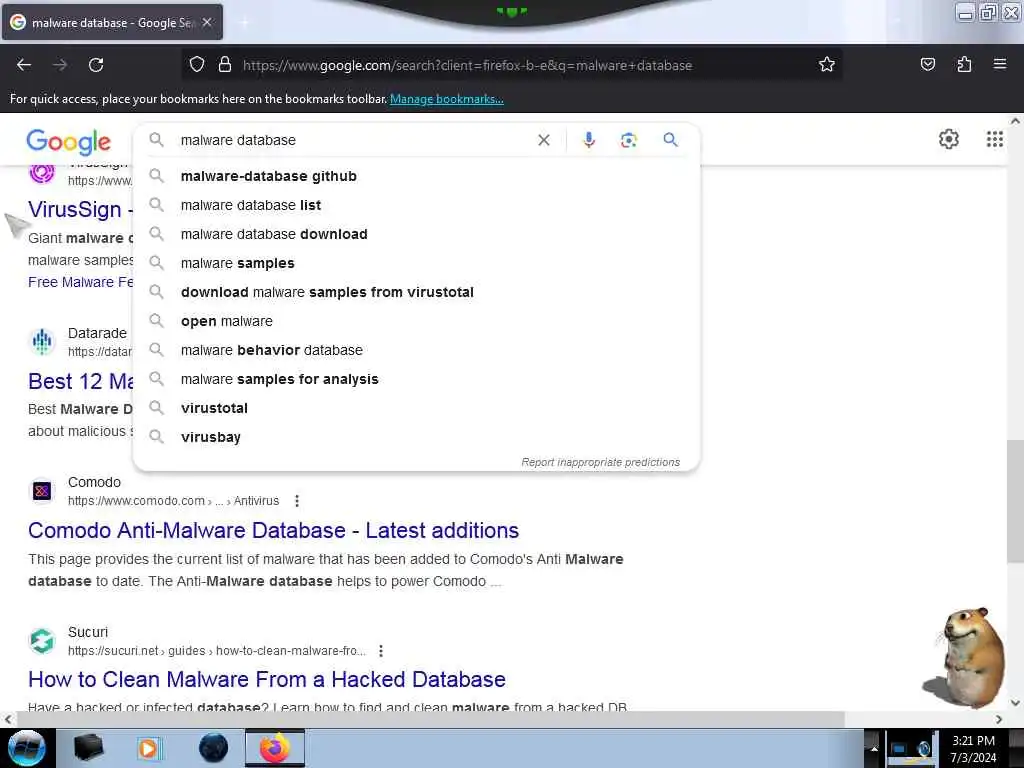Open the Google apps grid icon
This screenshot has height=768, width=1024.
click(x=994, y=139)
